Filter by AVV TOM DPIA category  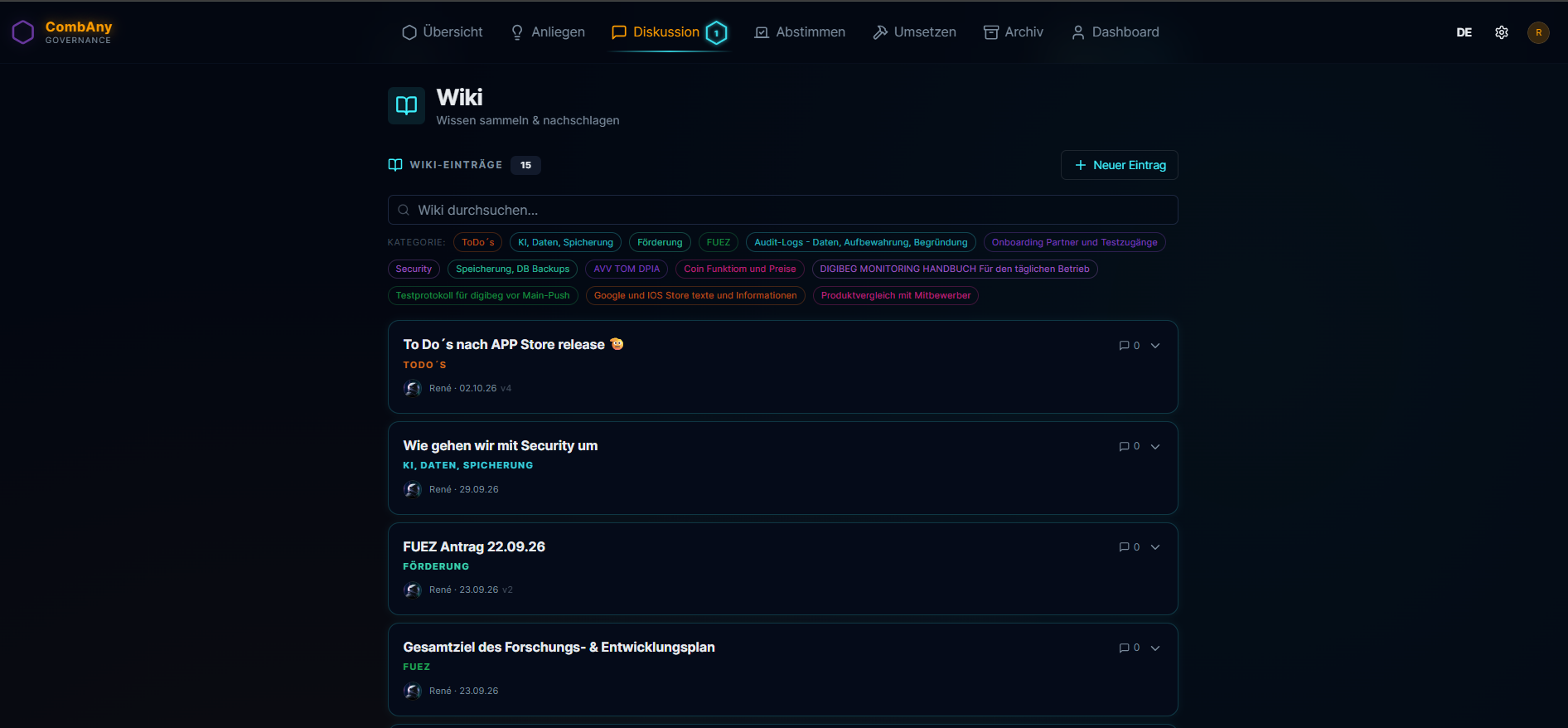(627, 269)
